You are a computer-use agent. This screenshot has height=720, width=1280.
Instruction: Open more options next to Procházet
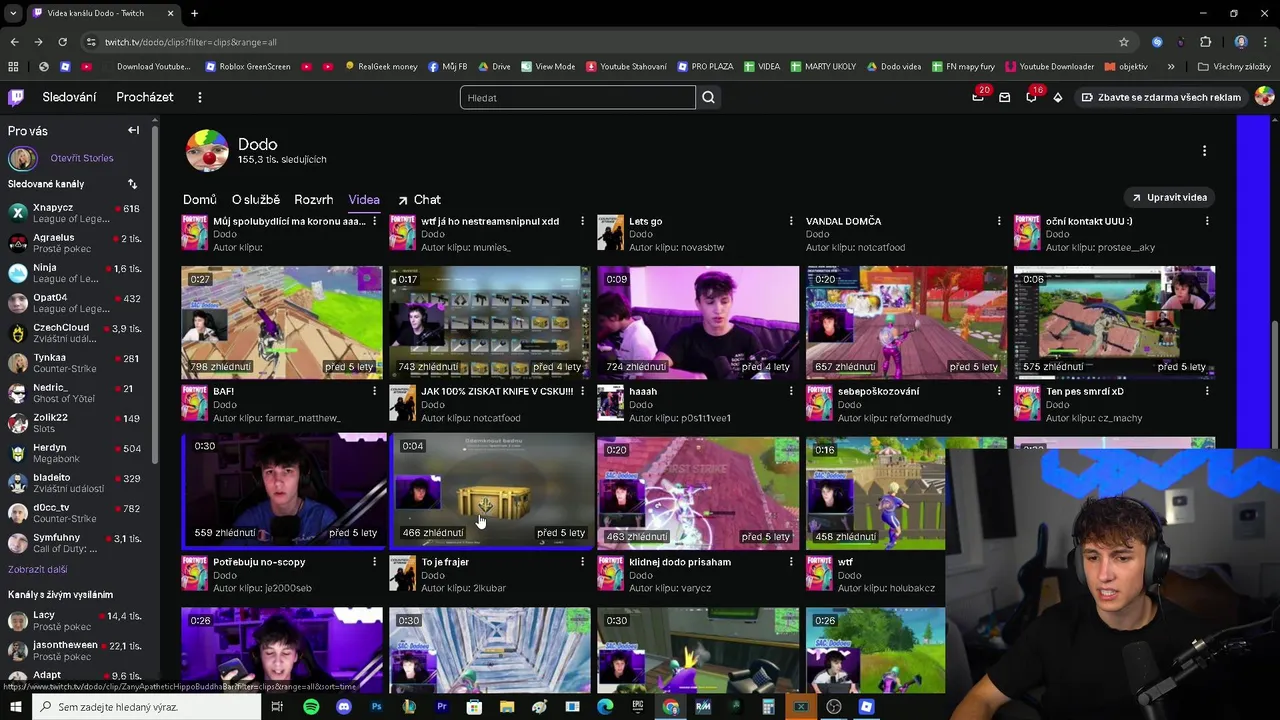tap(200, 97)
